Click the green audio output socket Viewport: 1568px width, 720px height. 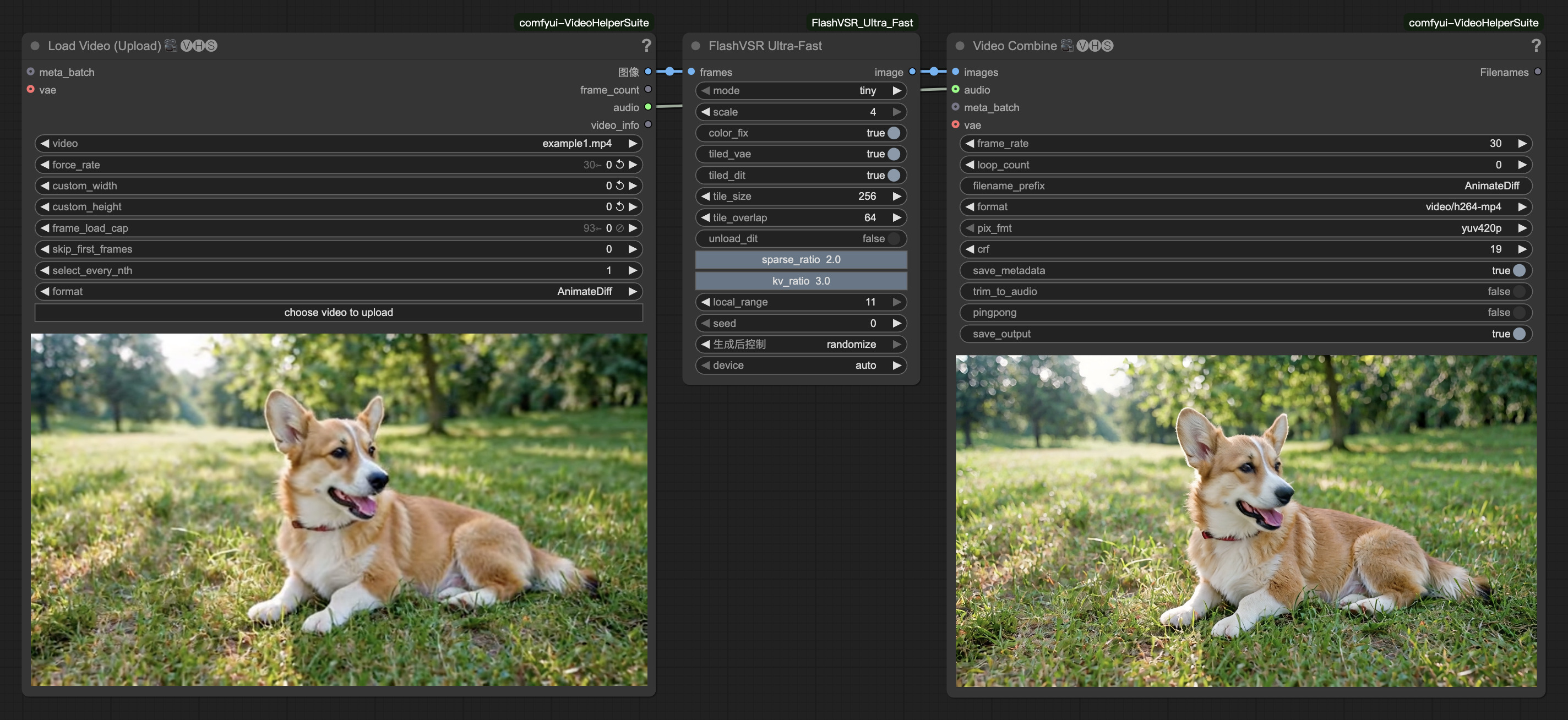(x=647, y=107)
